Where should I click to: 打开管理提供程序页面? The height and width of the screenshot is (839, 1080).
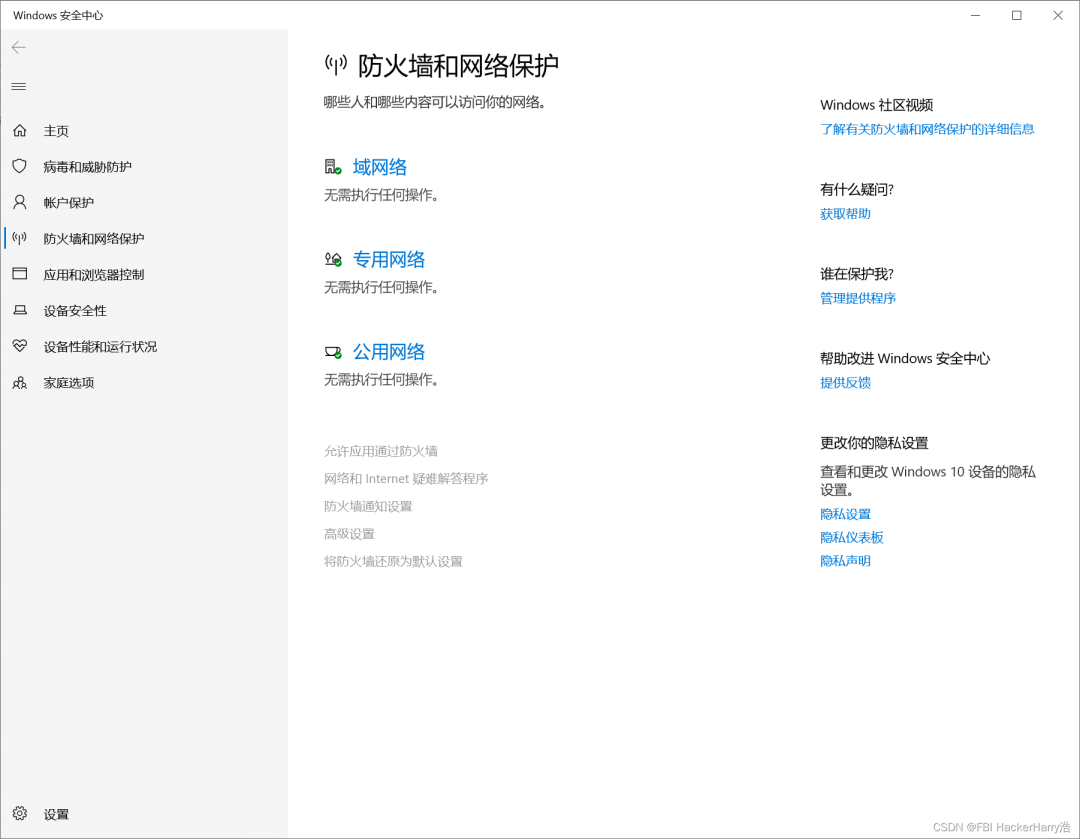point(857,298)
